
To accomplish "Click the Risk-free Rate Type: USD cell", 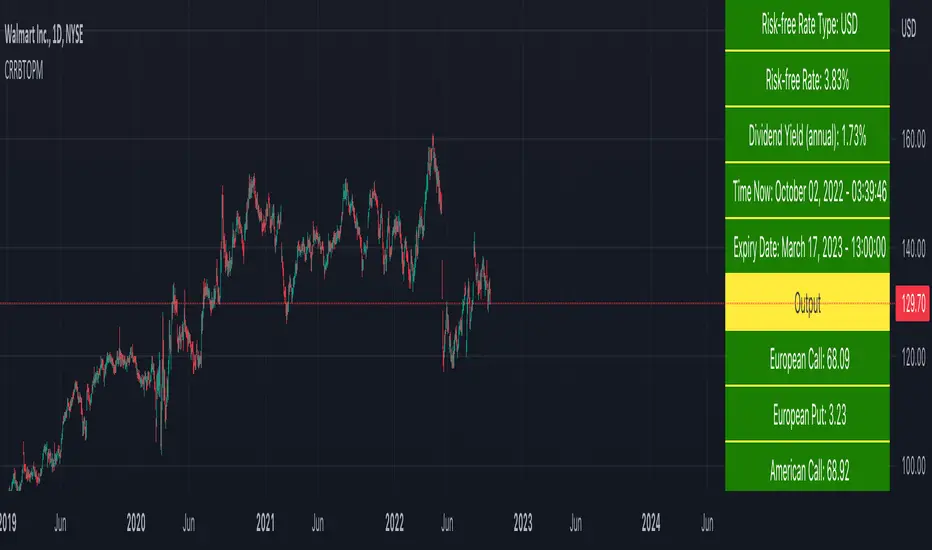I will click(x=807, y=24).
